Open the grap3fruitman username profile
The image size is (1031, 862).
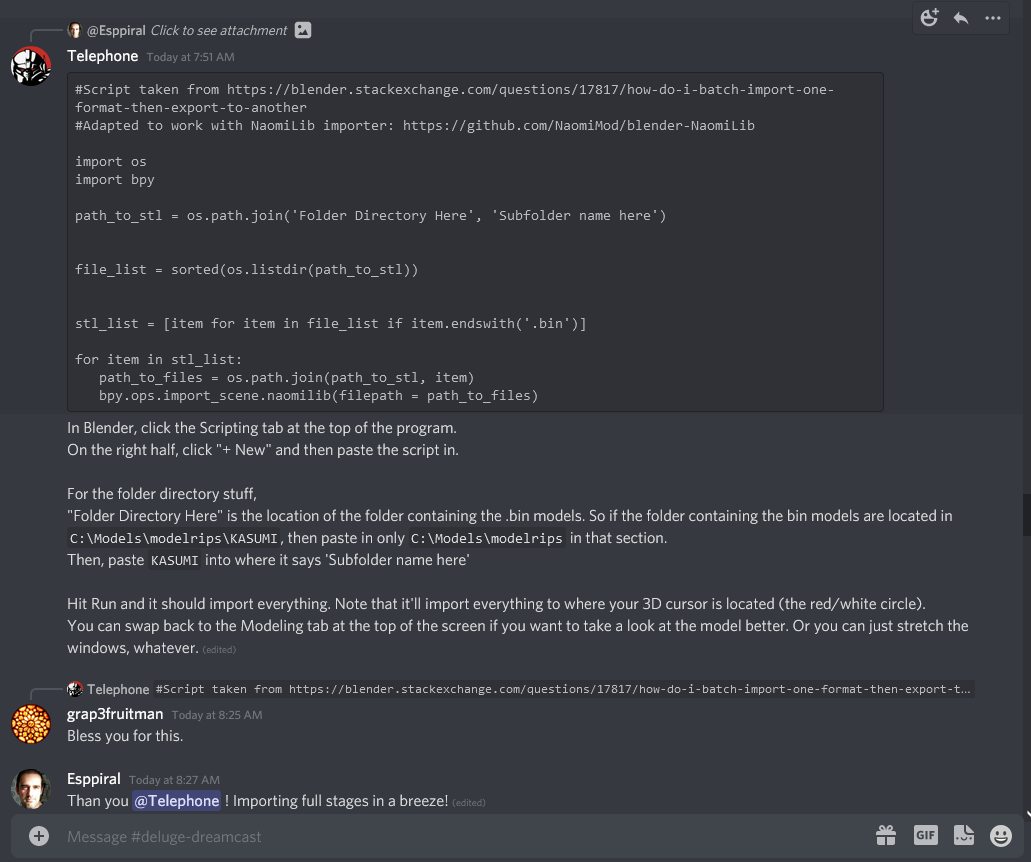pyautogui.click(x=115, y=714)
